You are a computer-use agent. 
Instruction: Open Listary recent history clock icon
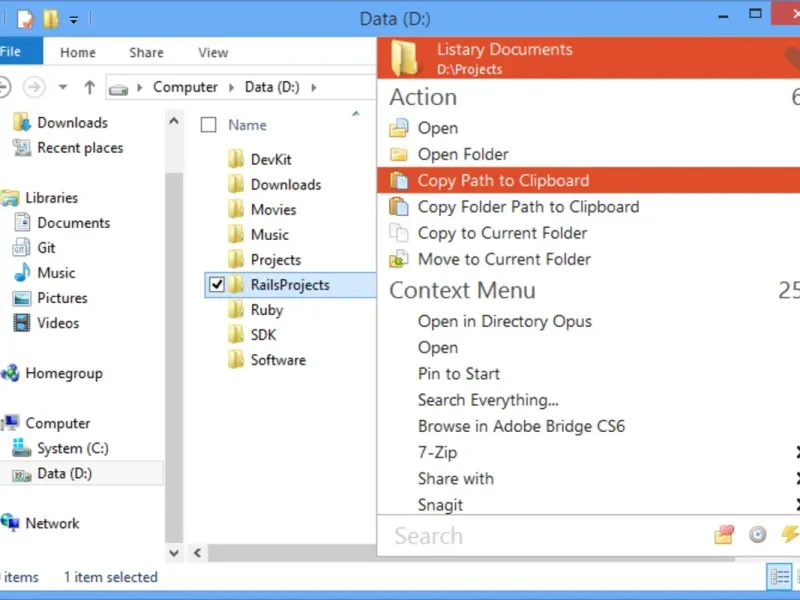(758, 534)
